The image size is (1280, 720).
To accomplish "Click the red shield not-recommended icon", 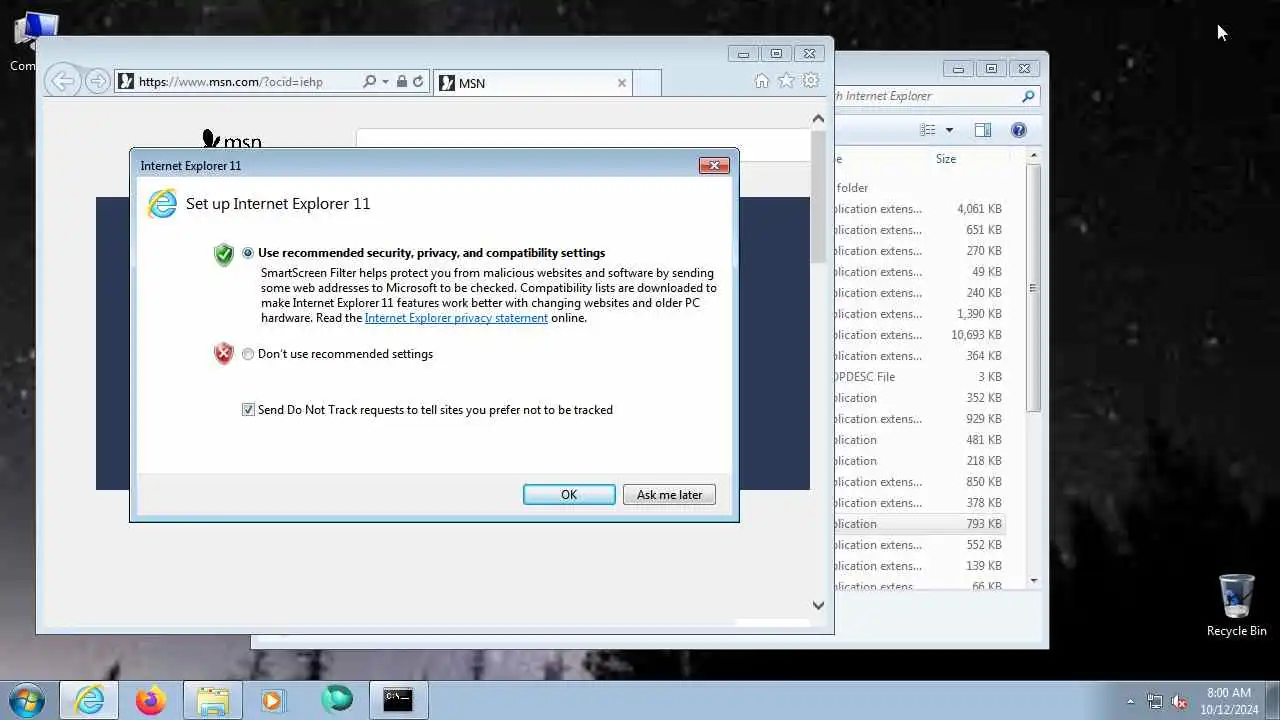I will (x=224, y=353).
